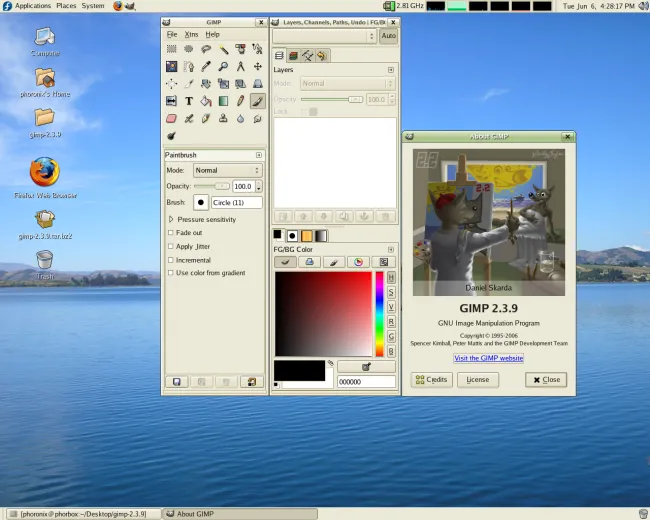Select the Ink tool
650x520 pixels.
(x=206, y=119)
